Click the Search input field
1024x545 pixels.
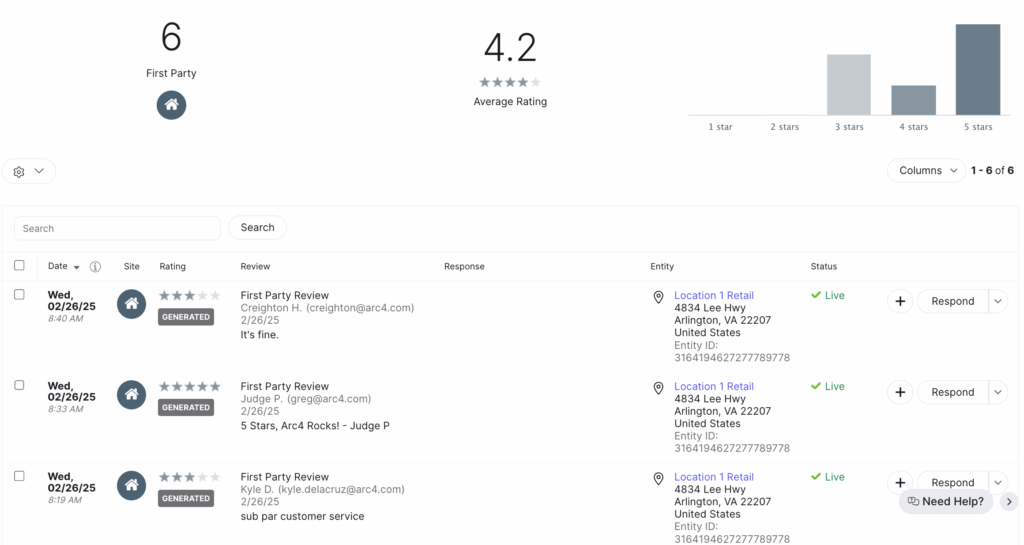118,228
